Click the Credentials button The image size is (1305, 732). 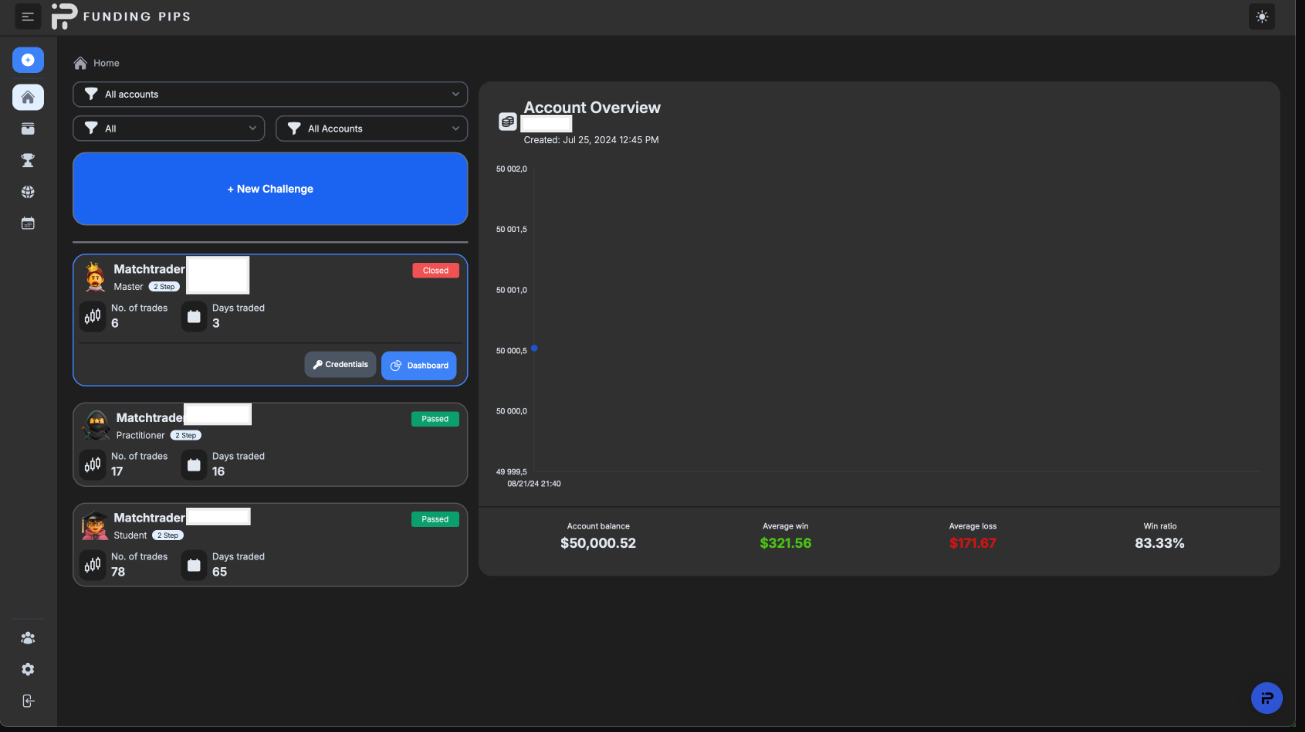[x=340, y=364]
